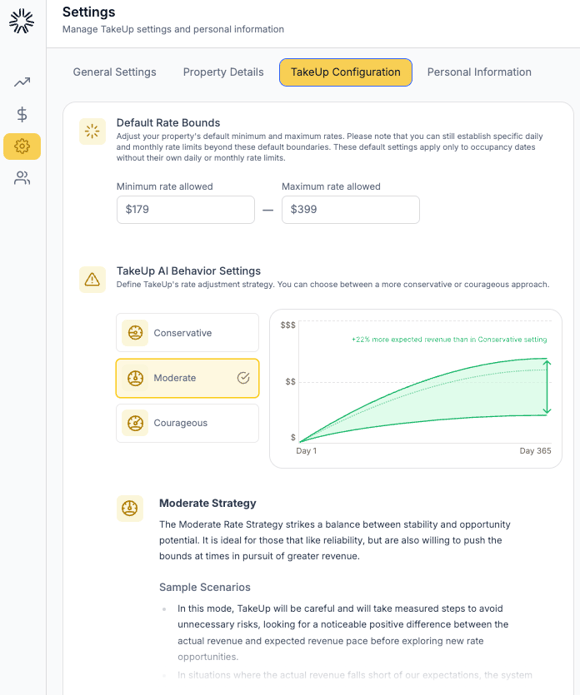Click the 'Maximum rate allowed' label
Viewport: 580px width, 695px height.
point(331,187)
